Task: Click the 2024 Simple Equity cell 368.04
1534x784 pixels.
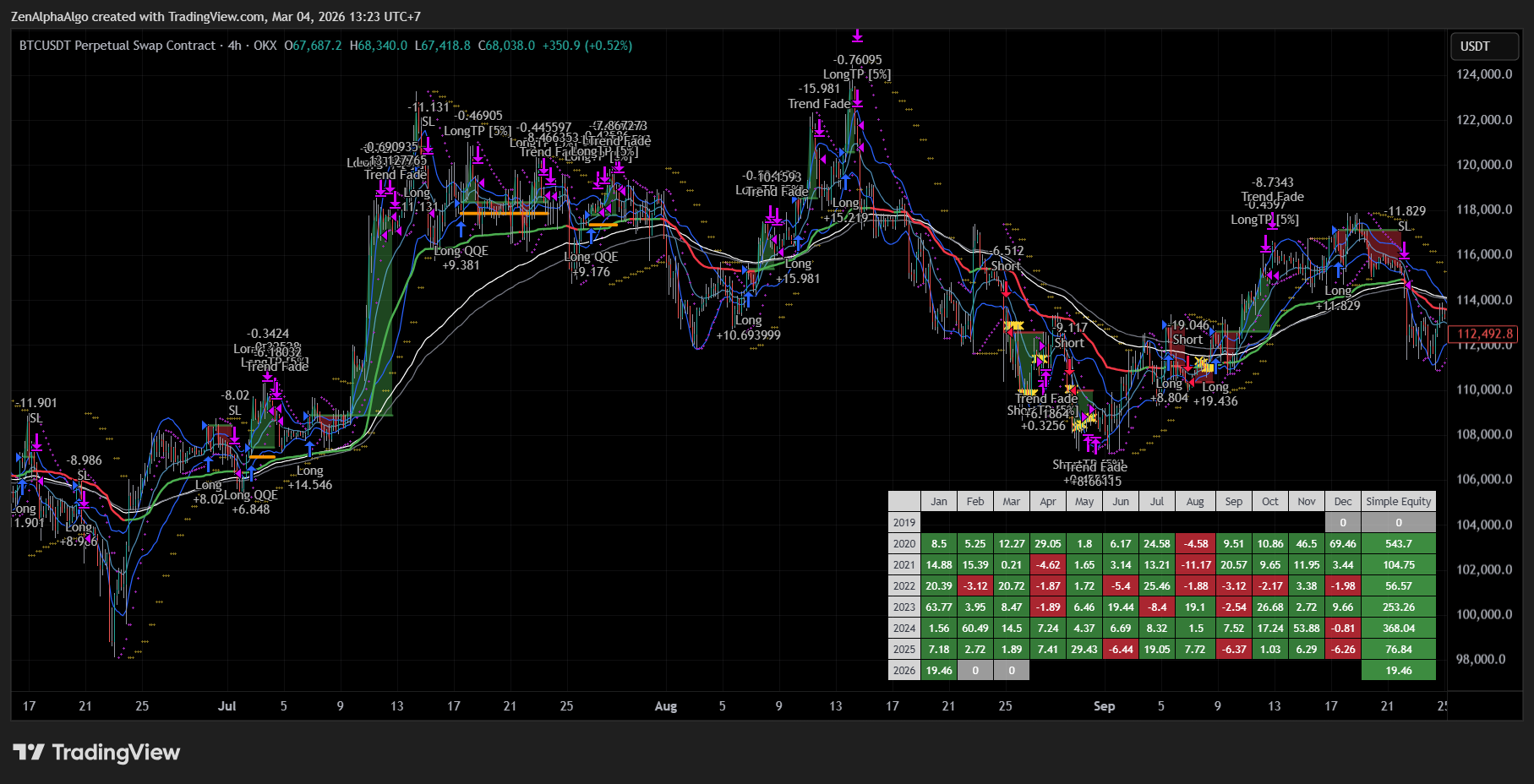Action: click(1399, 628)
